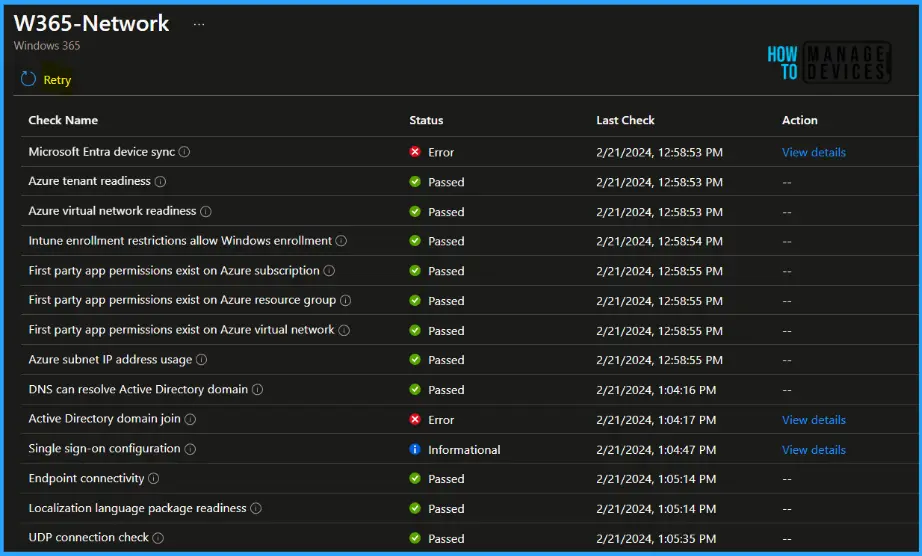Viewport: 922px width, 556px height.
Task: Show info for Azure tenant readiness
Action: coord(160,182)
